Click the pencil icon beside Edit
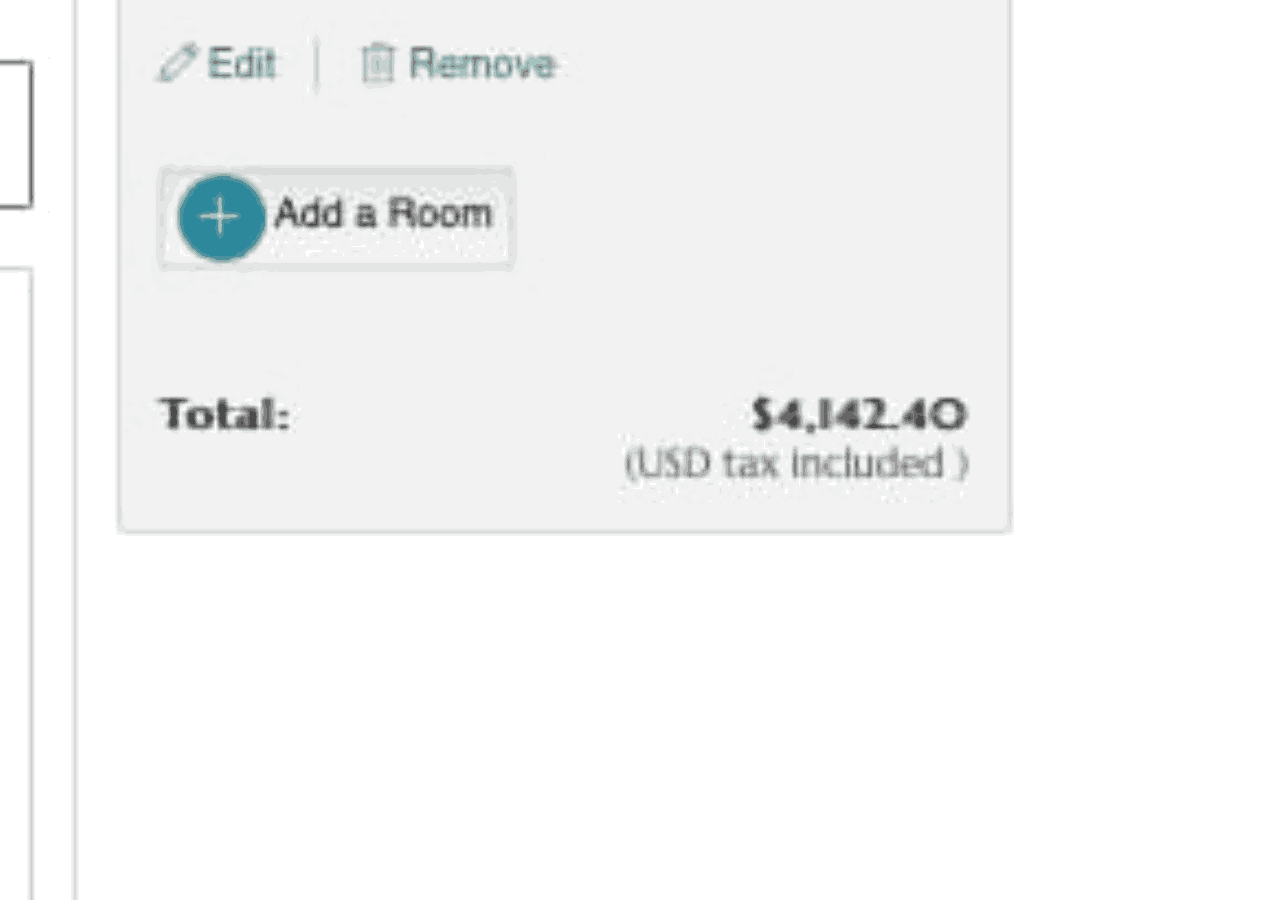The image size is (1280, 900). [176, 65]
